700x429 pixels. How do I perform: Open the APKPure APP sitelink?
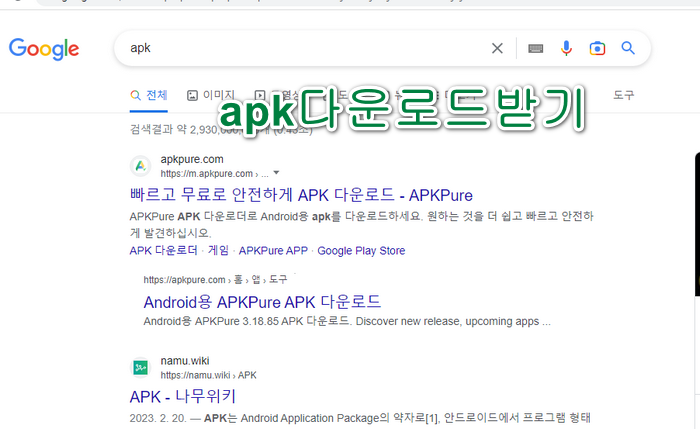[273, 250]
